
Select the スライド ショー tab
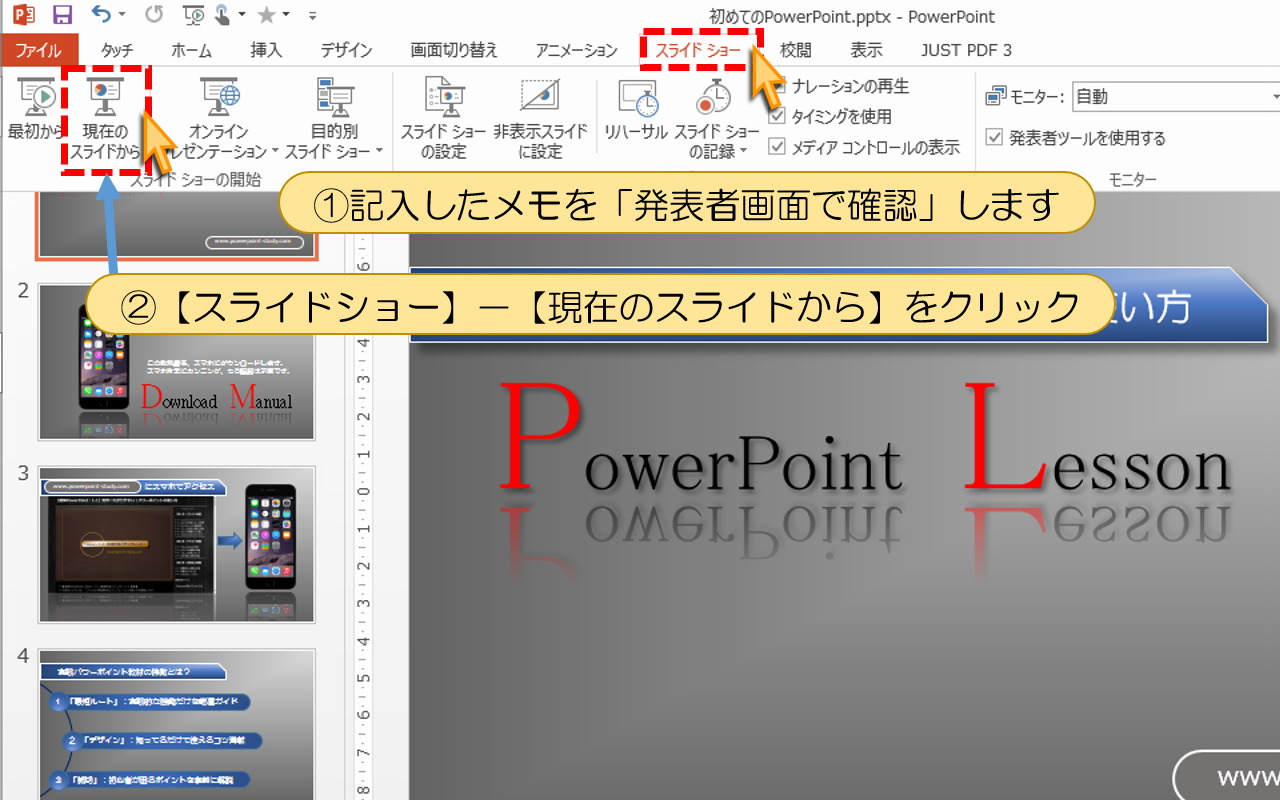tap(699, 50)
